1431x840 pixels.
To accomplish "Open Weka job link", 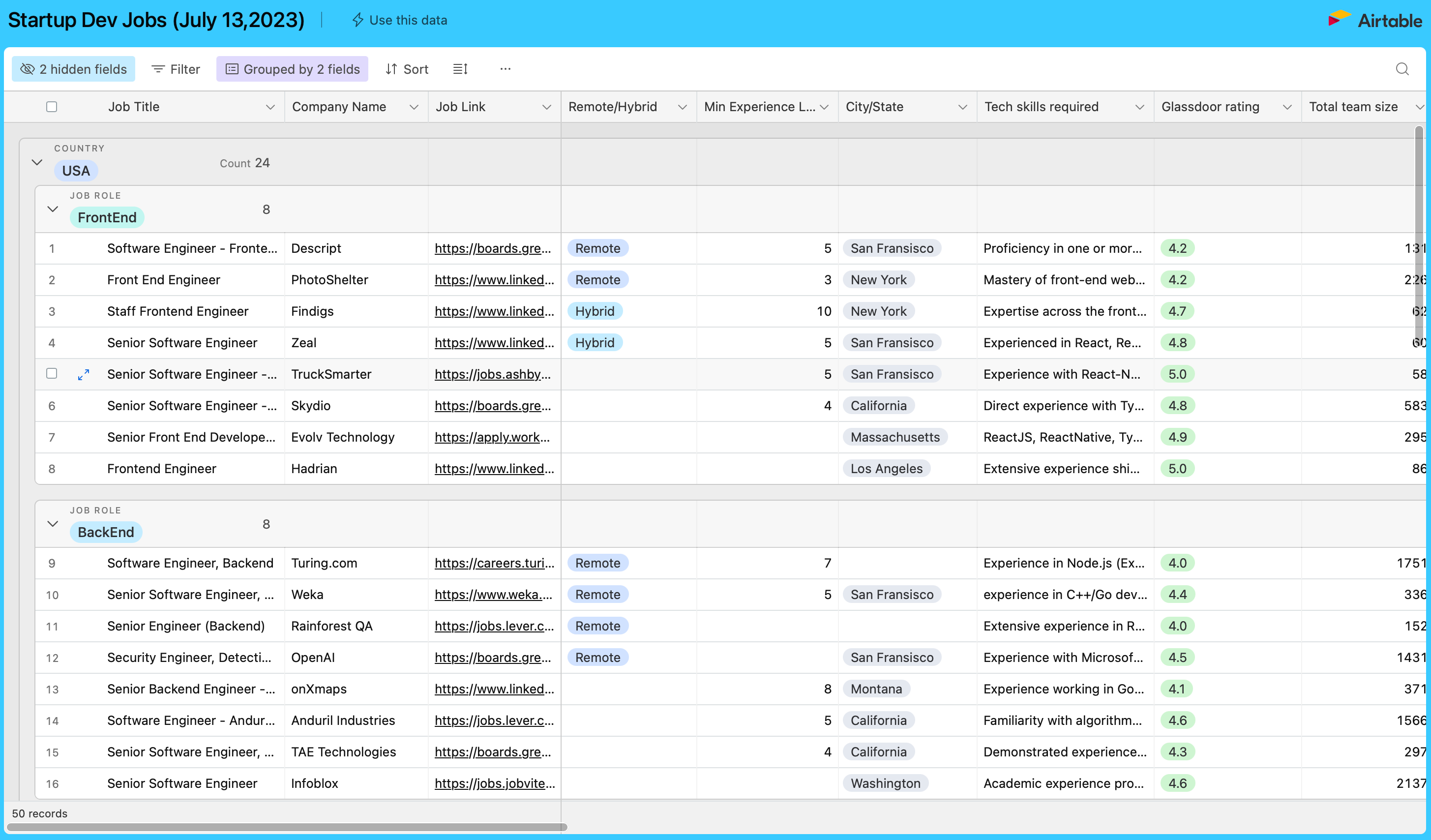I will click(x=493, y=594).
